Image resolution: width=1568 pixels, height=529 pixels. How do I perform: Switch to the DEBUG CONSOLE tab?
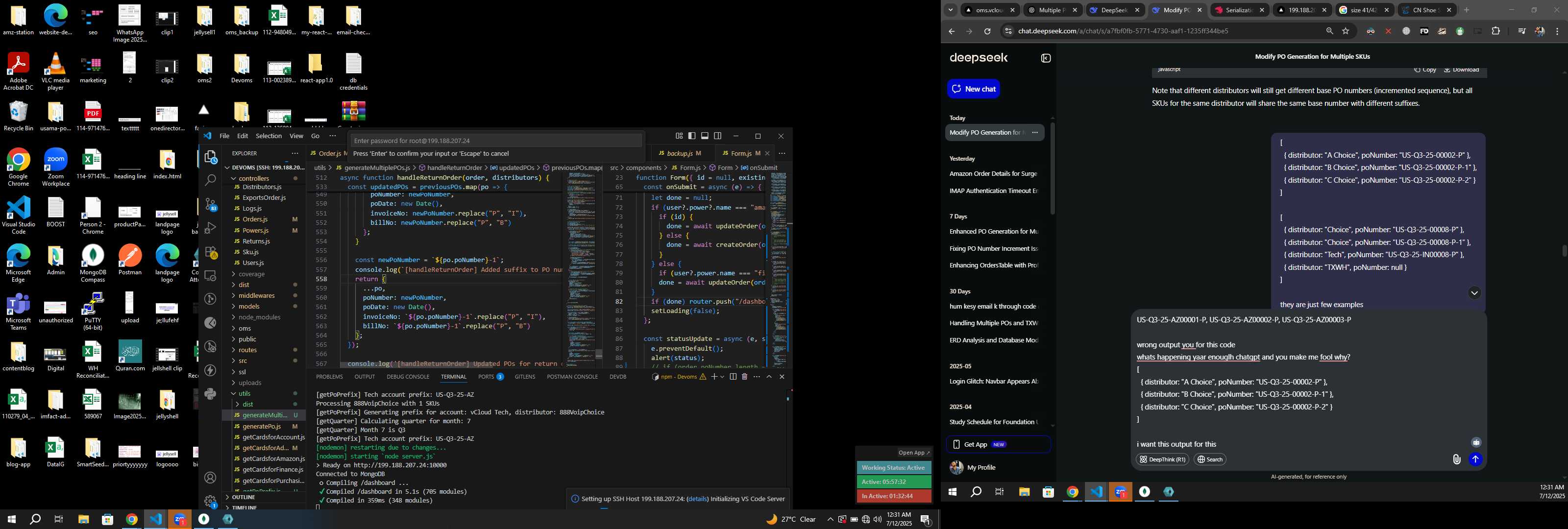408,377
